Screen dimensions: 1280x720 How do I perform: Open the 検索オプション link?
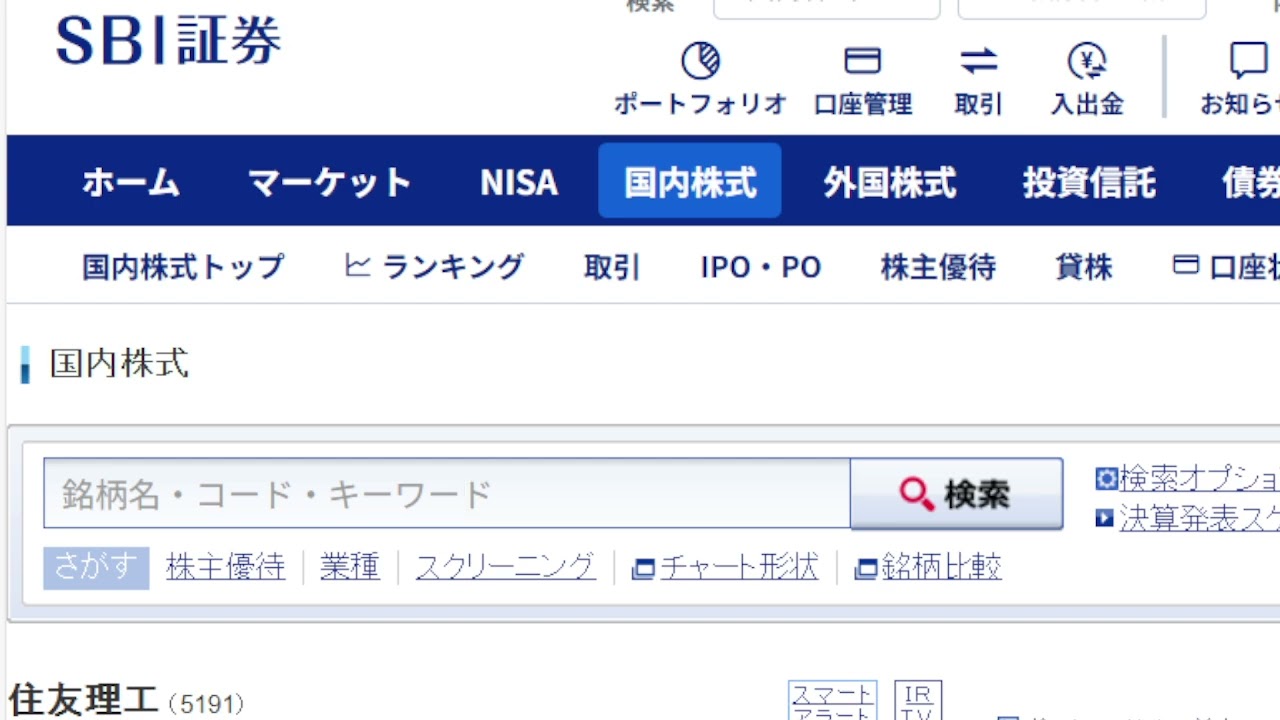point(1199,479)
